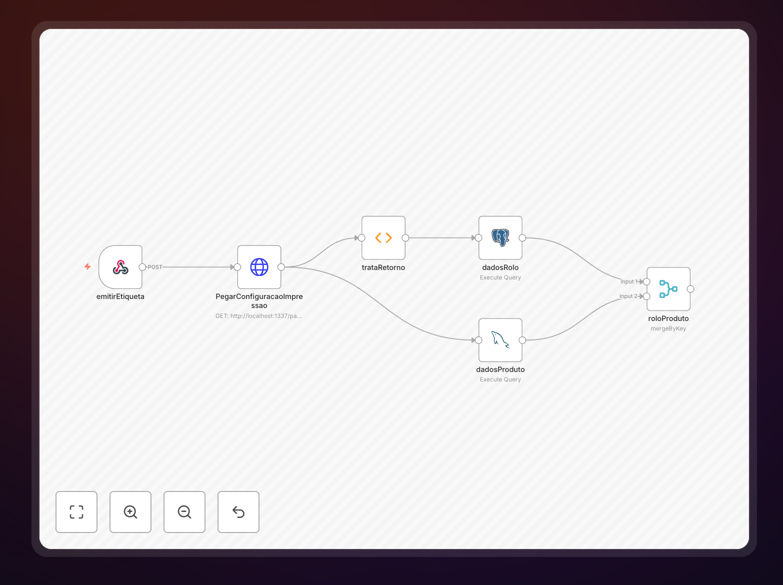Click the mergeByKey subtitle text
This screenshot has width=783, height=585.
coord(669,328)
